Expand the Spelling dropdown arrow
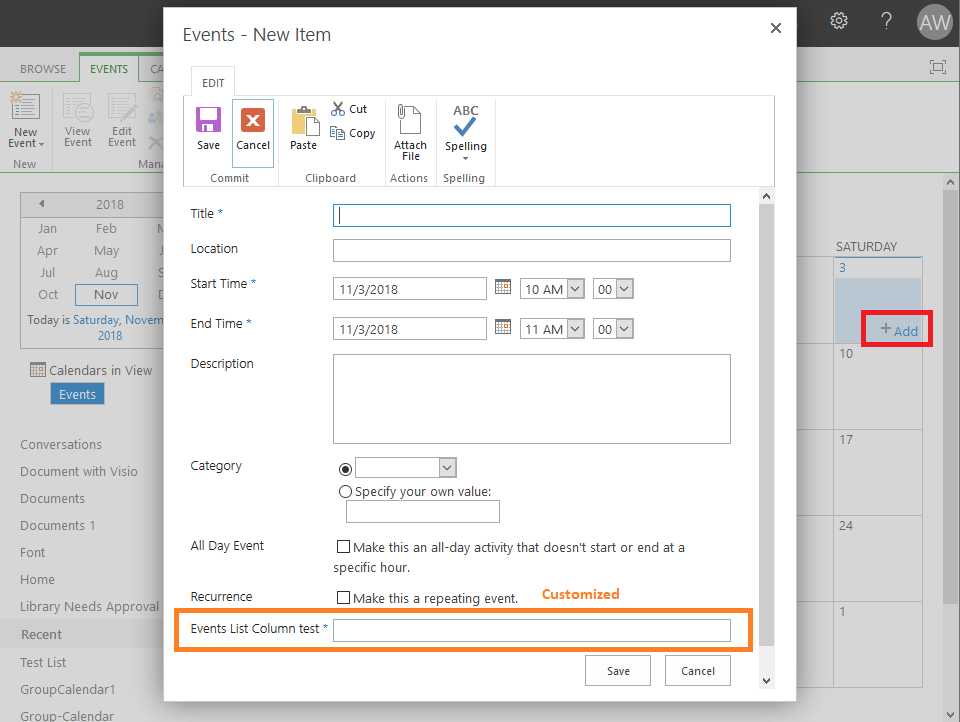Viewport: 960px width, 722px height. point(465,159)
